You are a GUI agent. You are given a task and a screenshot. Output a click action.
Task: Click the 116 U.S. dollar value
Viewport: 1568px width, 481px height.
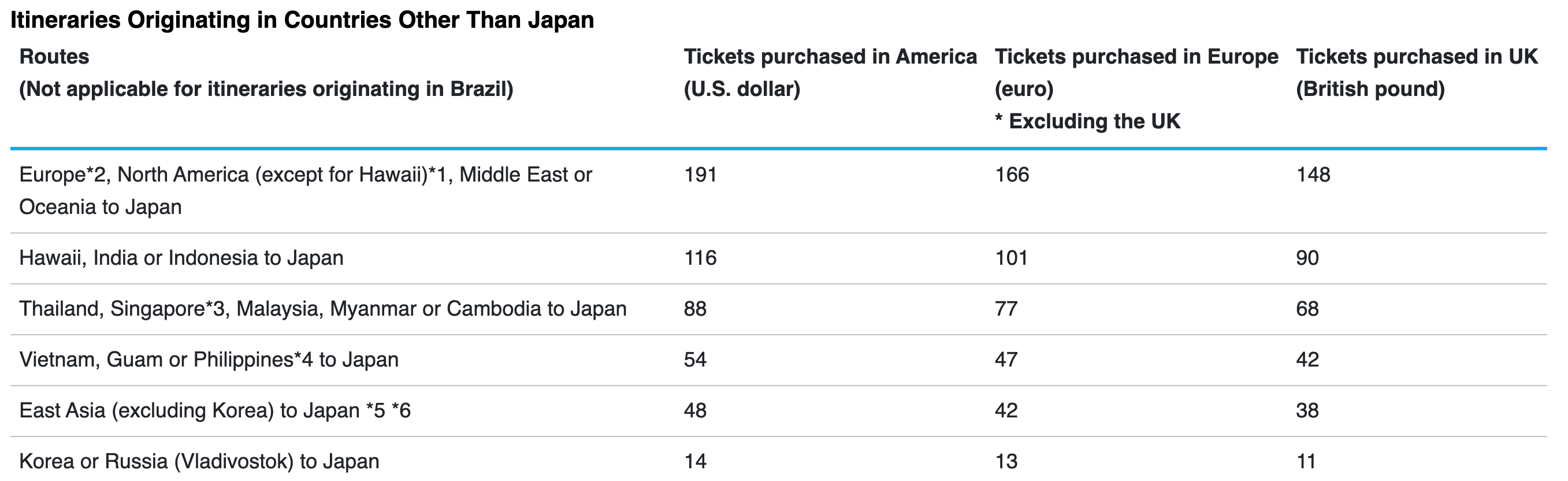(700, 258)
